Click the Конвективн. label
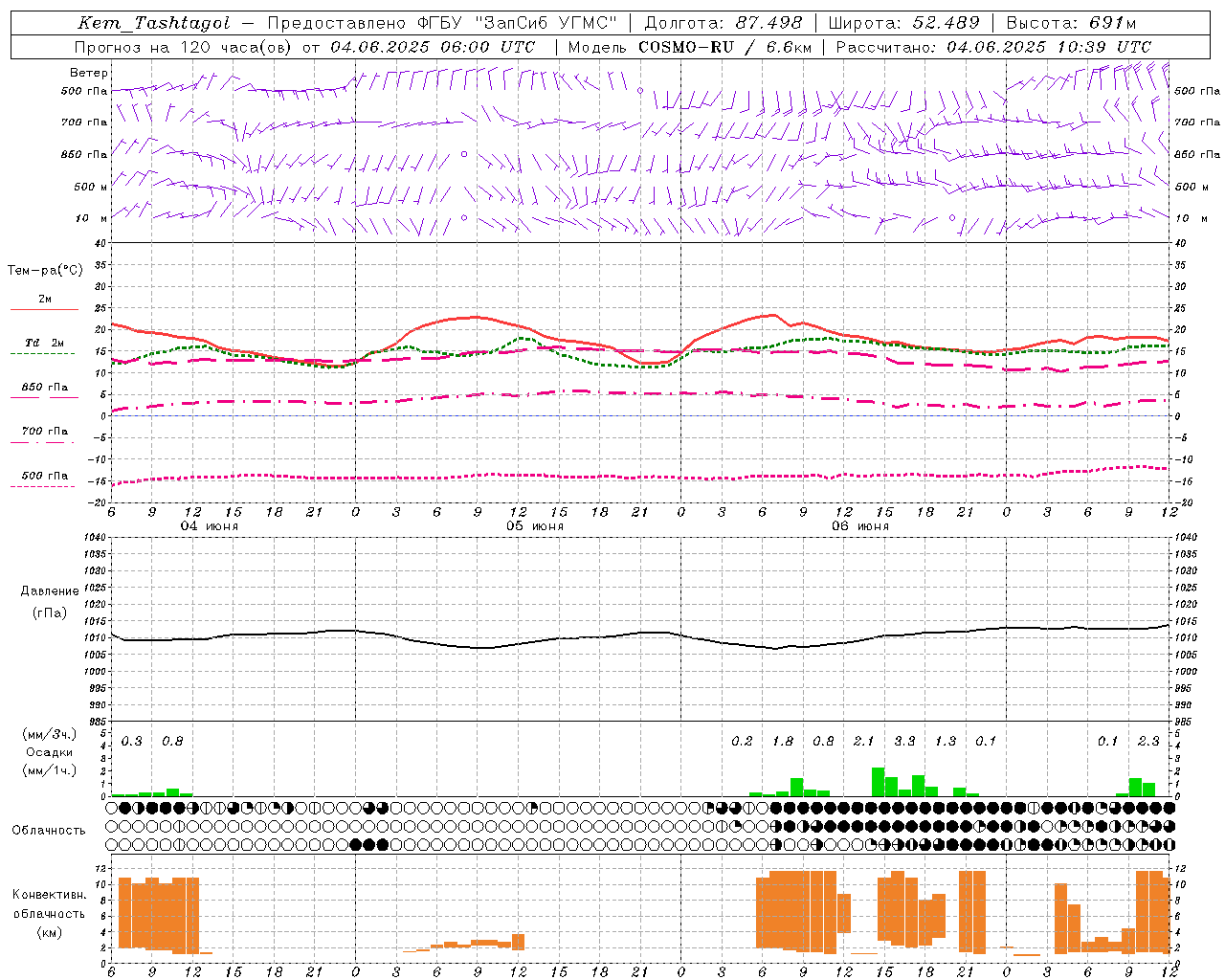Viewport: 1225px width, 980px height. [49, 895]
